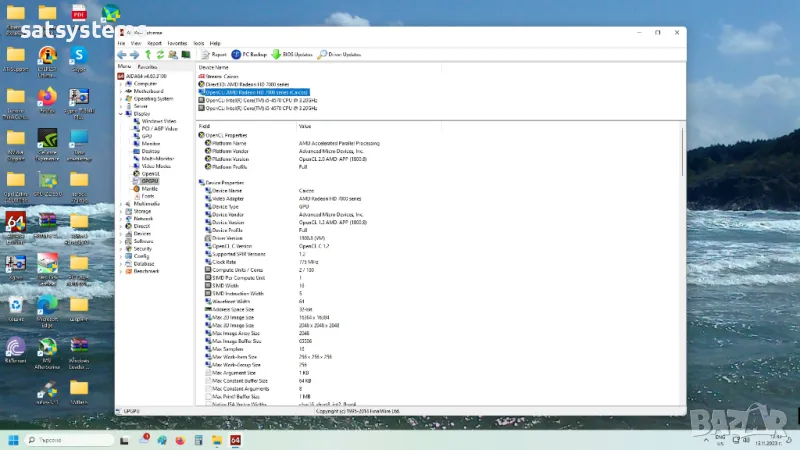Click the green Refresh toolbar icon
This screenshot has height=450, width=800.
pyautogui.click(x=159, y=55)
